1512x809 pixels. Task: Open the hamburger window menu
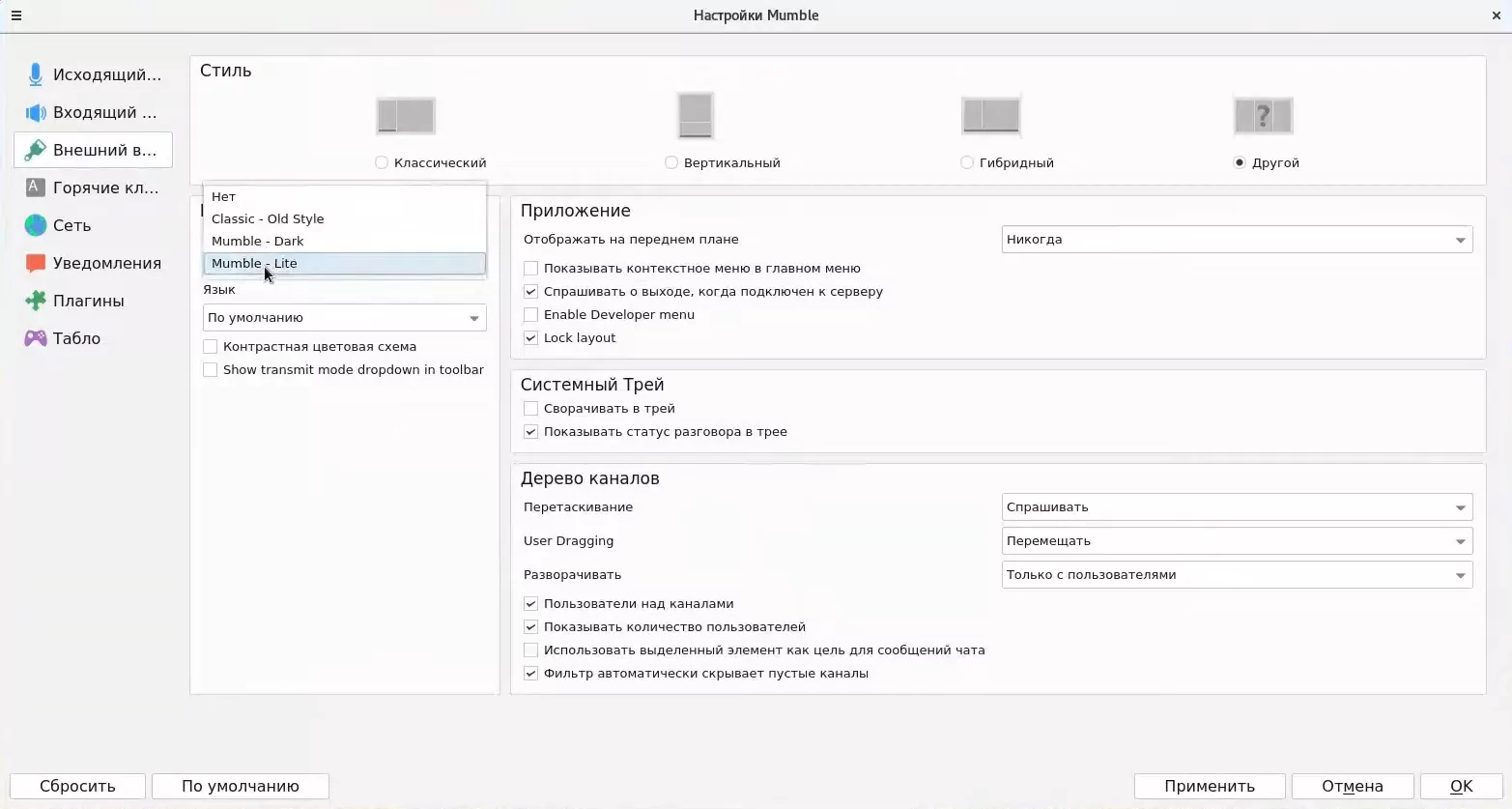click(x=16, y=15)
